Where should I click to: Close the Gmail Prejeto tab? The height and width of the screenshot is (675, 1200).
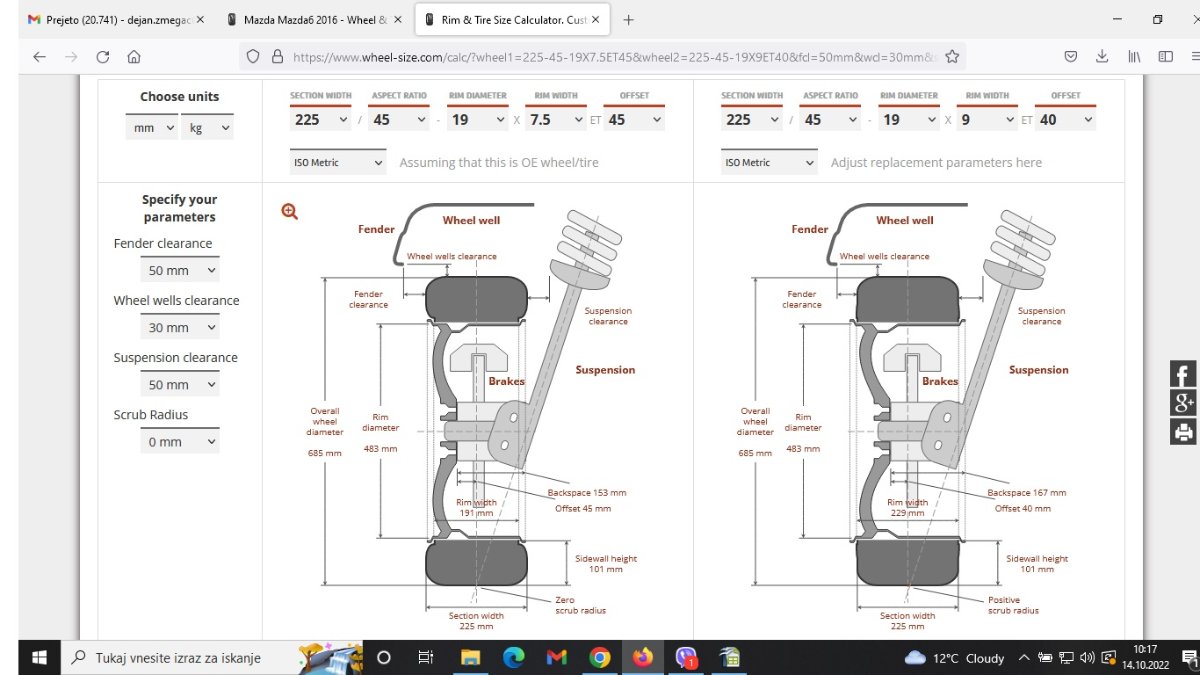[200, 19]
